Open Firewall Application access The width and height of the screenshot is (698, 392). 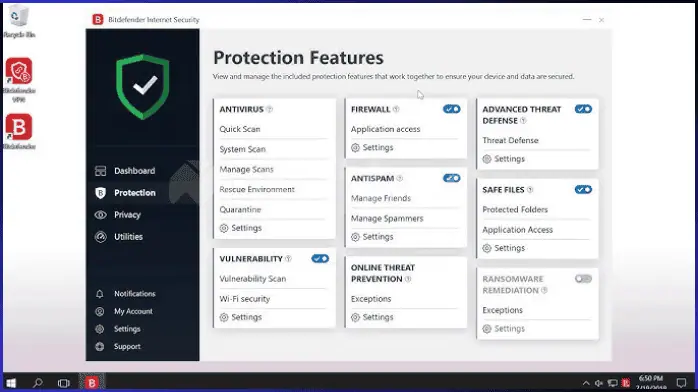385,129
